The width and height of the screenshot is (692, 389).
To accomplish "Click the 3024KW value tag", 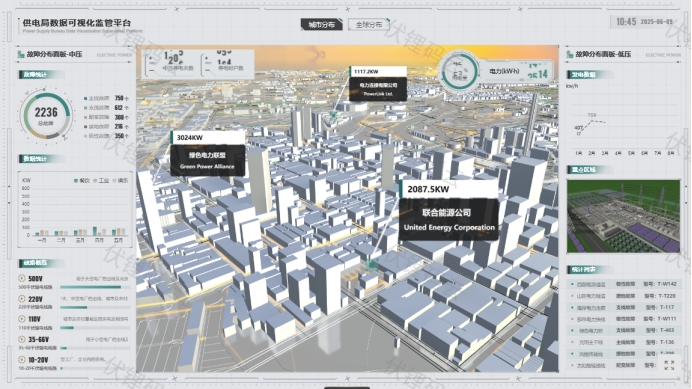I will tap(207, 137).
